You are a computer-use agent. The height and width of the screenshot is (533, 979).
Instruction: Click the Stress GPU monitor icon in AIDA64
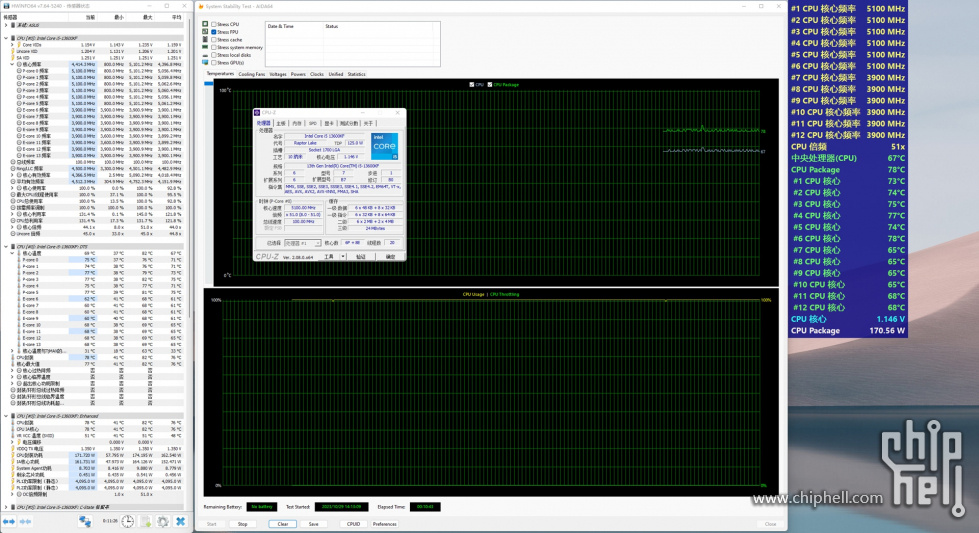point(205,62)
